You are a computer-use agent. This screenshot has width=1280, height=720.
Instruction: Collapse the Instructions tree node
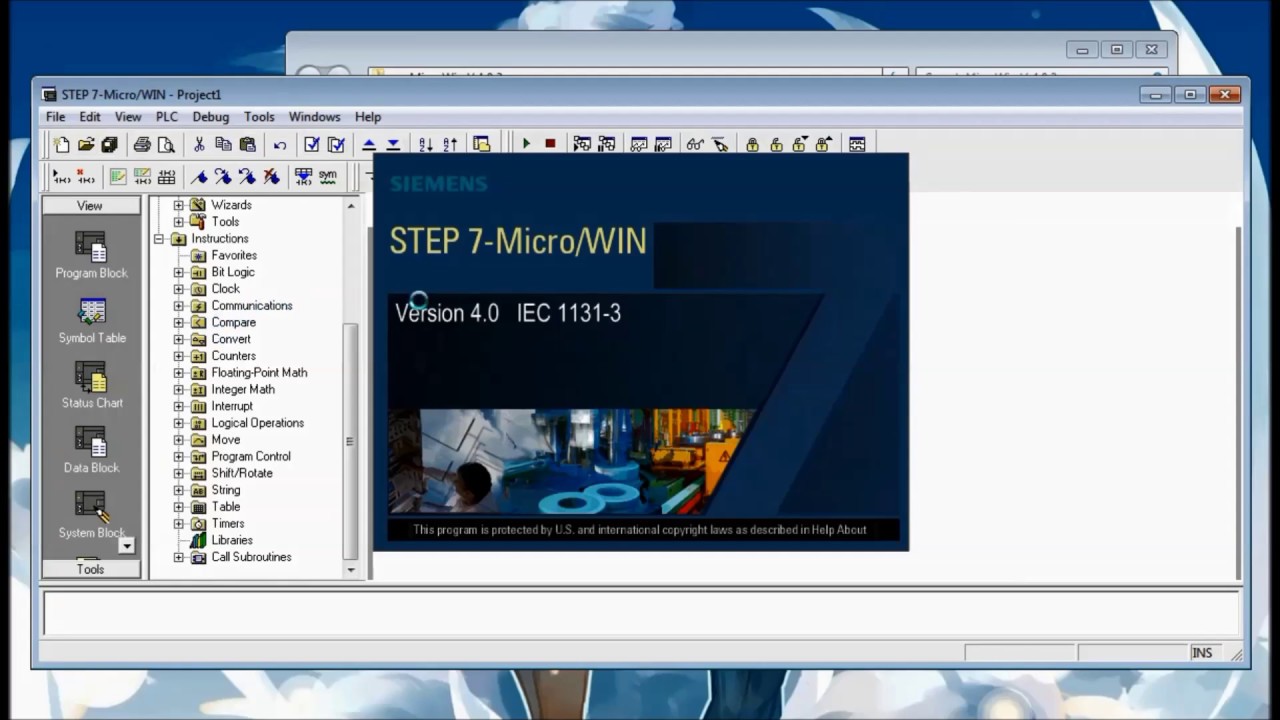[x=159, y=239]
